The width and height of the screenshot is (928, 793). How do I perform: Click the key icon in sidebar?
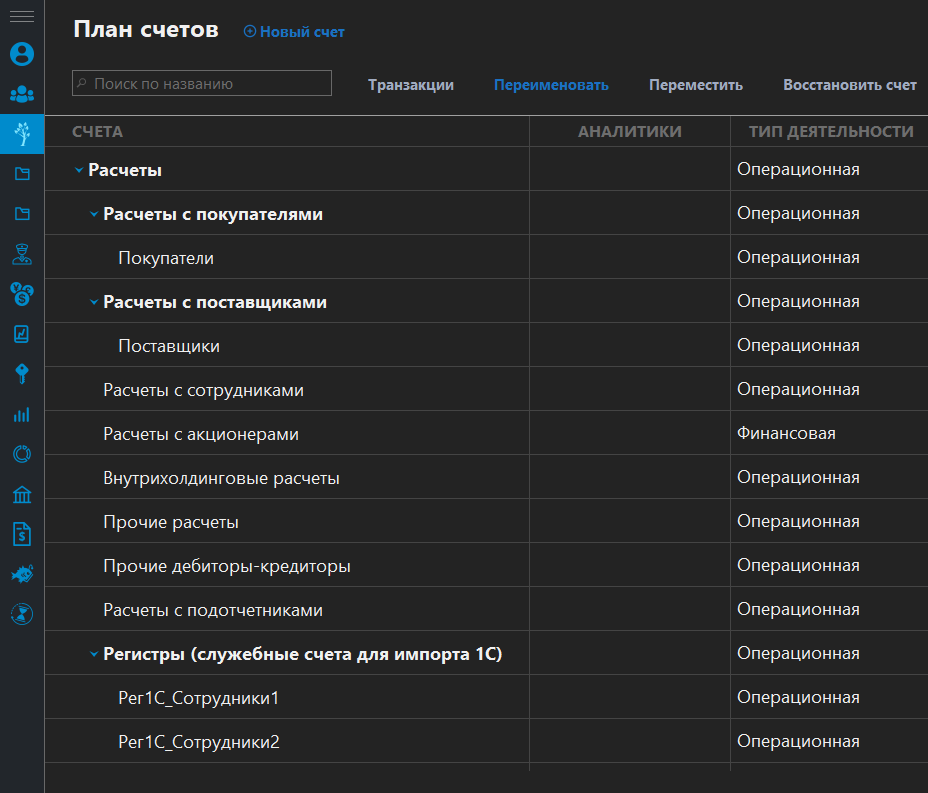coord(21,374)
